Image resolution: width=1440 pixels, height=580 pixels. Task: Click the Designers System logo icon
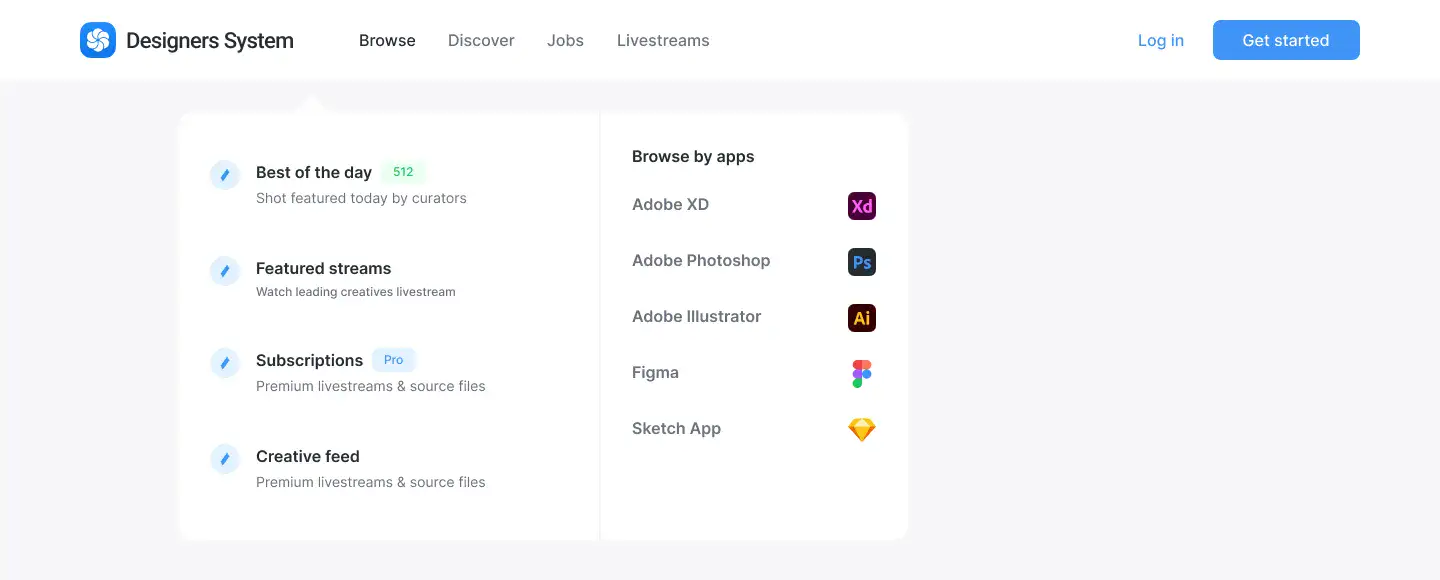tap(98, 40)
